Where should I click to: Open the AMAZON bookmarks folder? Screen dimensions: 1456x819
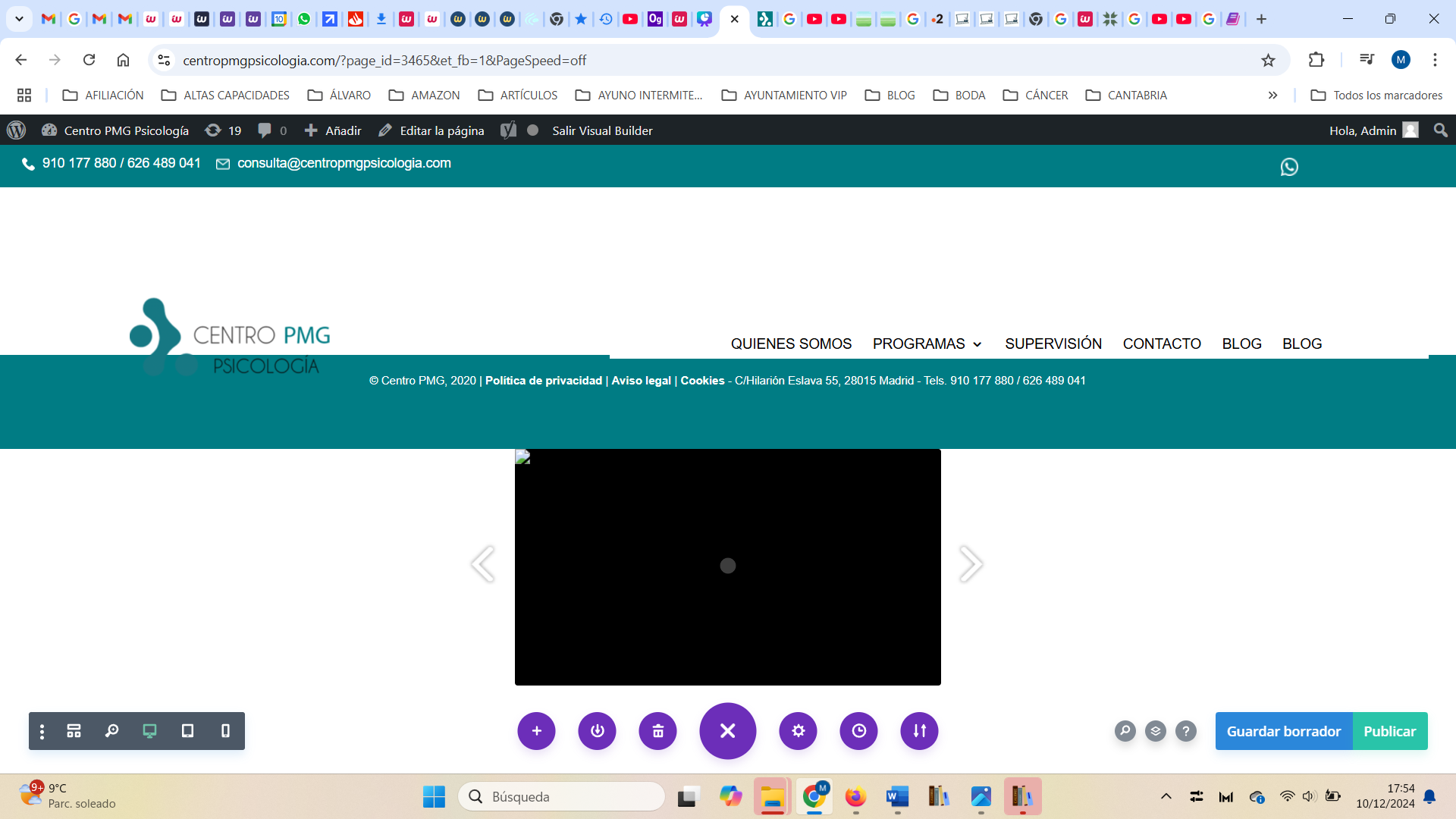425,95
